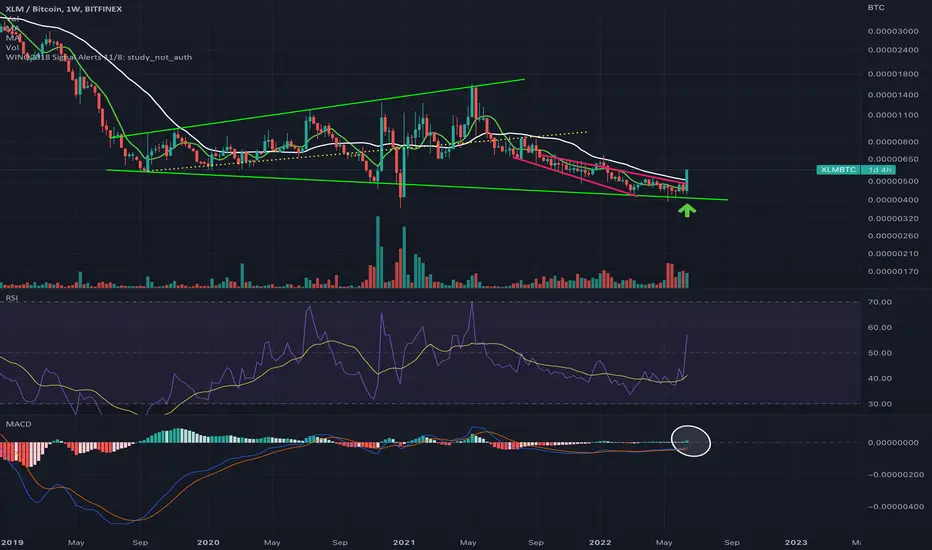Click the 0.00000650 price axis label
932x550 pixels.
tap(893, 159)
